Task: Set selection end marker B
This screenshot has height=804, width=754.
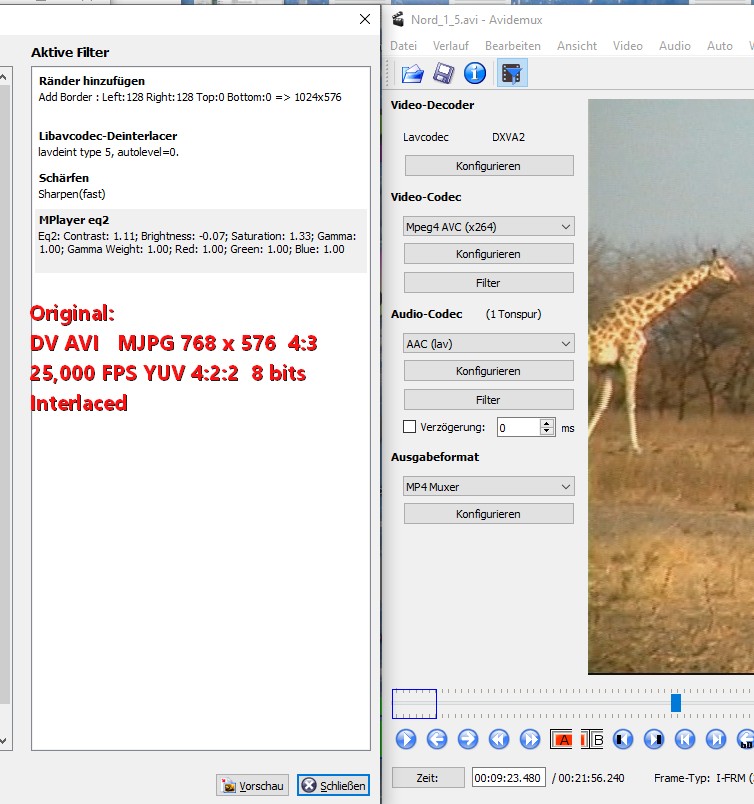Action: coord(591,739)
